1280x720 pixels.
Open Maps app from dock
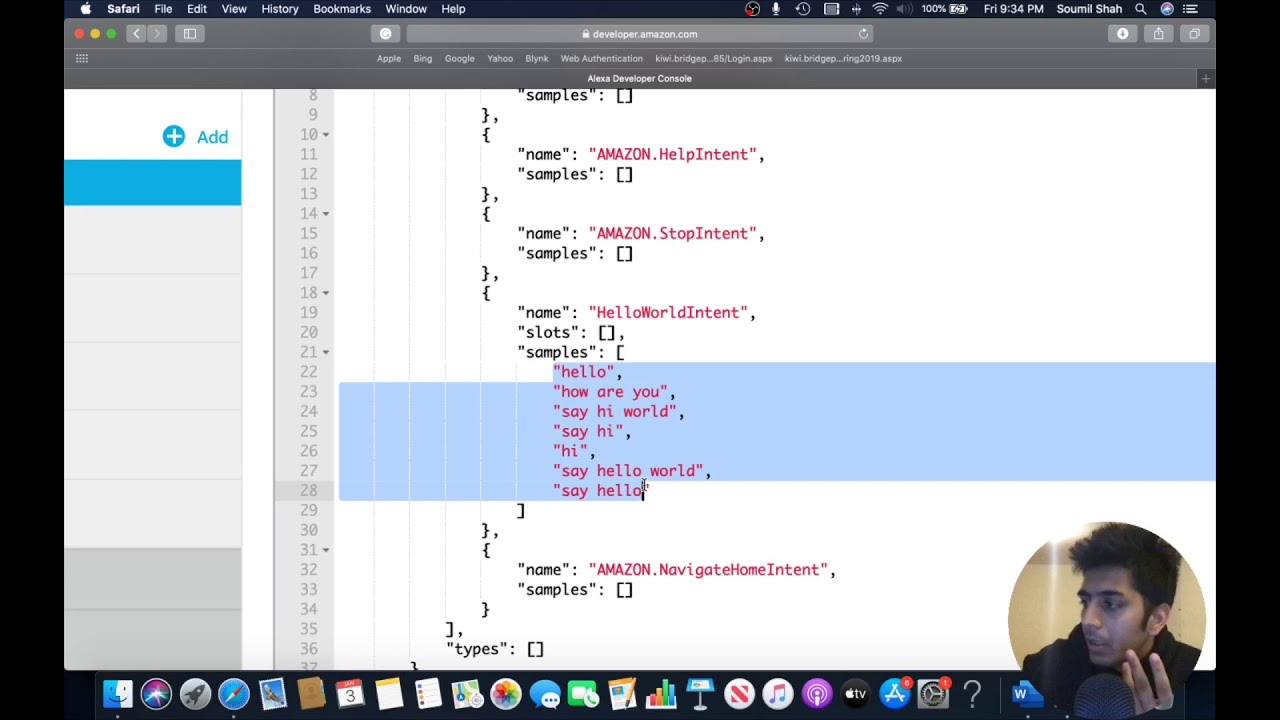(x=467, y=694)
